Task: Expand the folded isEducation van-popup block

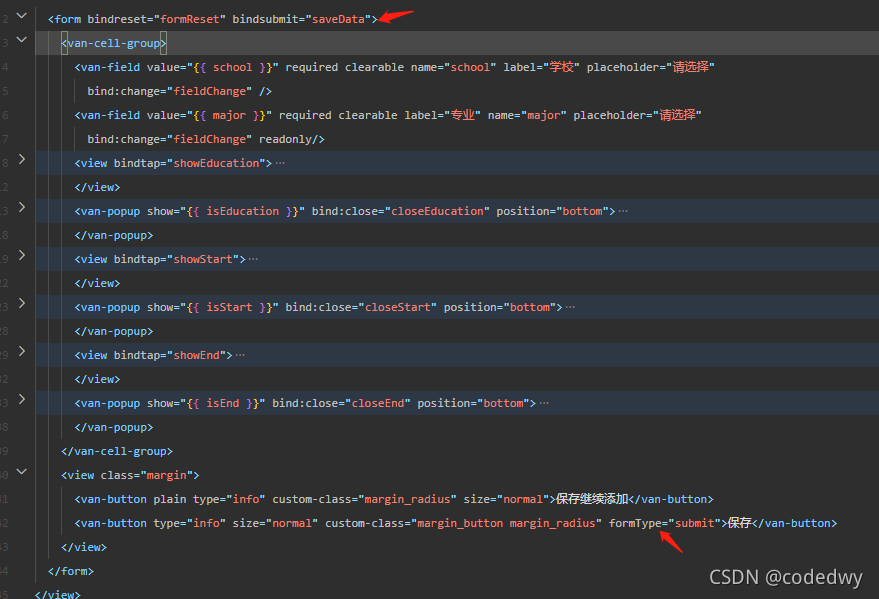Action: [x=21, y=207]
